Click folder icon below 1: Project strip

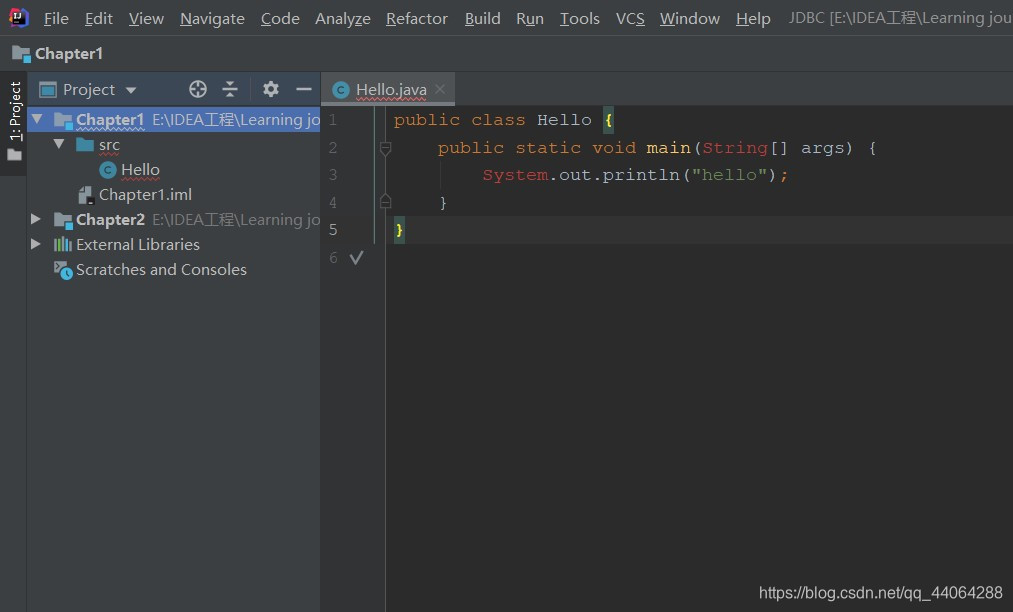click(x=14, y=155)
